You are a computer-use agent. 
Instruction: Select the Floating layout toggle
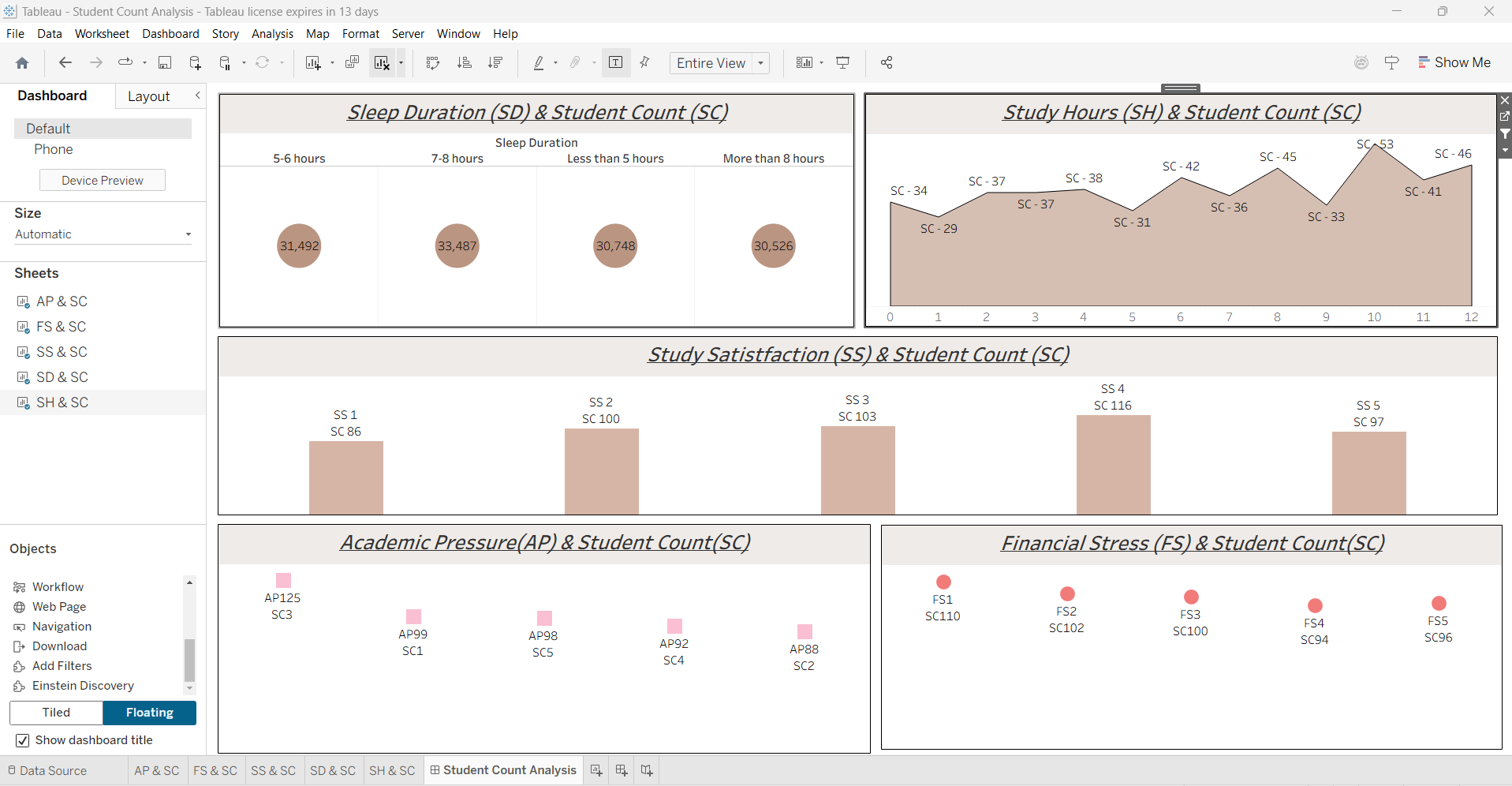[x=150, y=713]
